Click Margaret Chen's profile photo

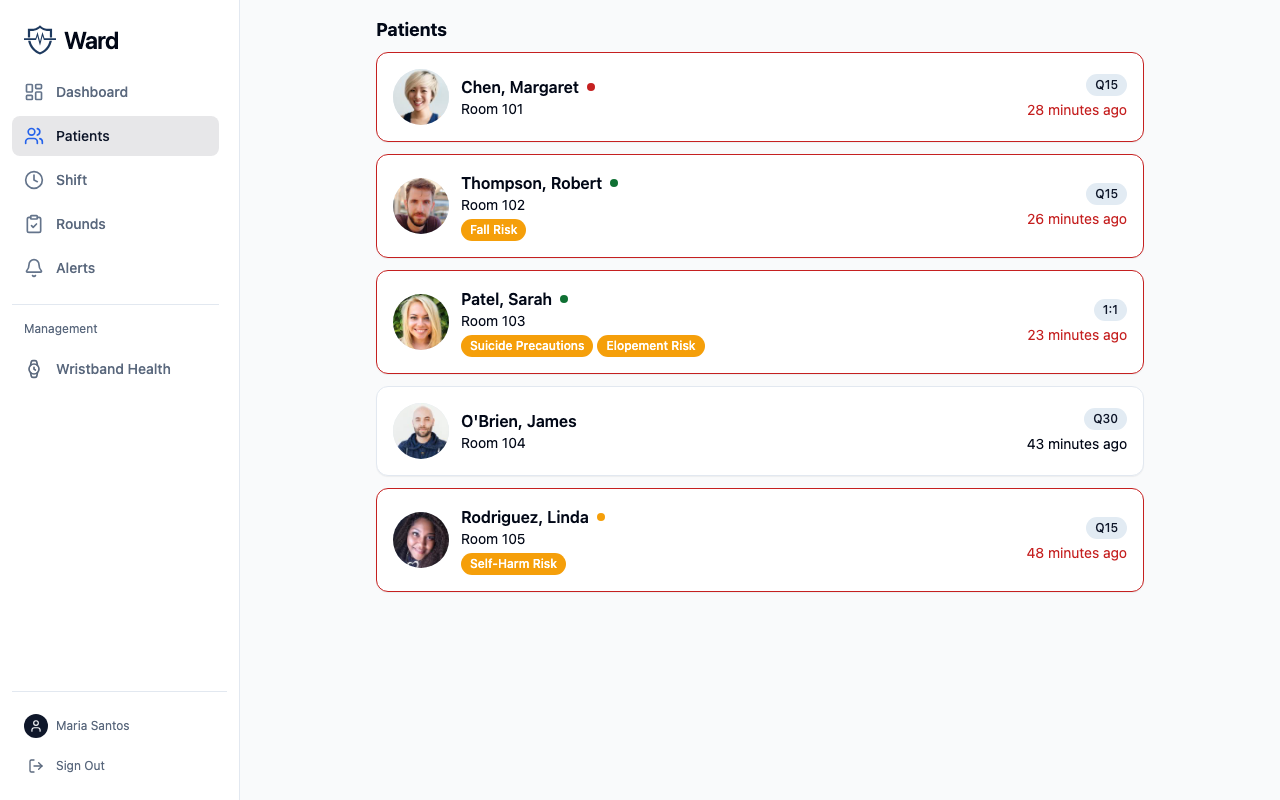[421, 97]
